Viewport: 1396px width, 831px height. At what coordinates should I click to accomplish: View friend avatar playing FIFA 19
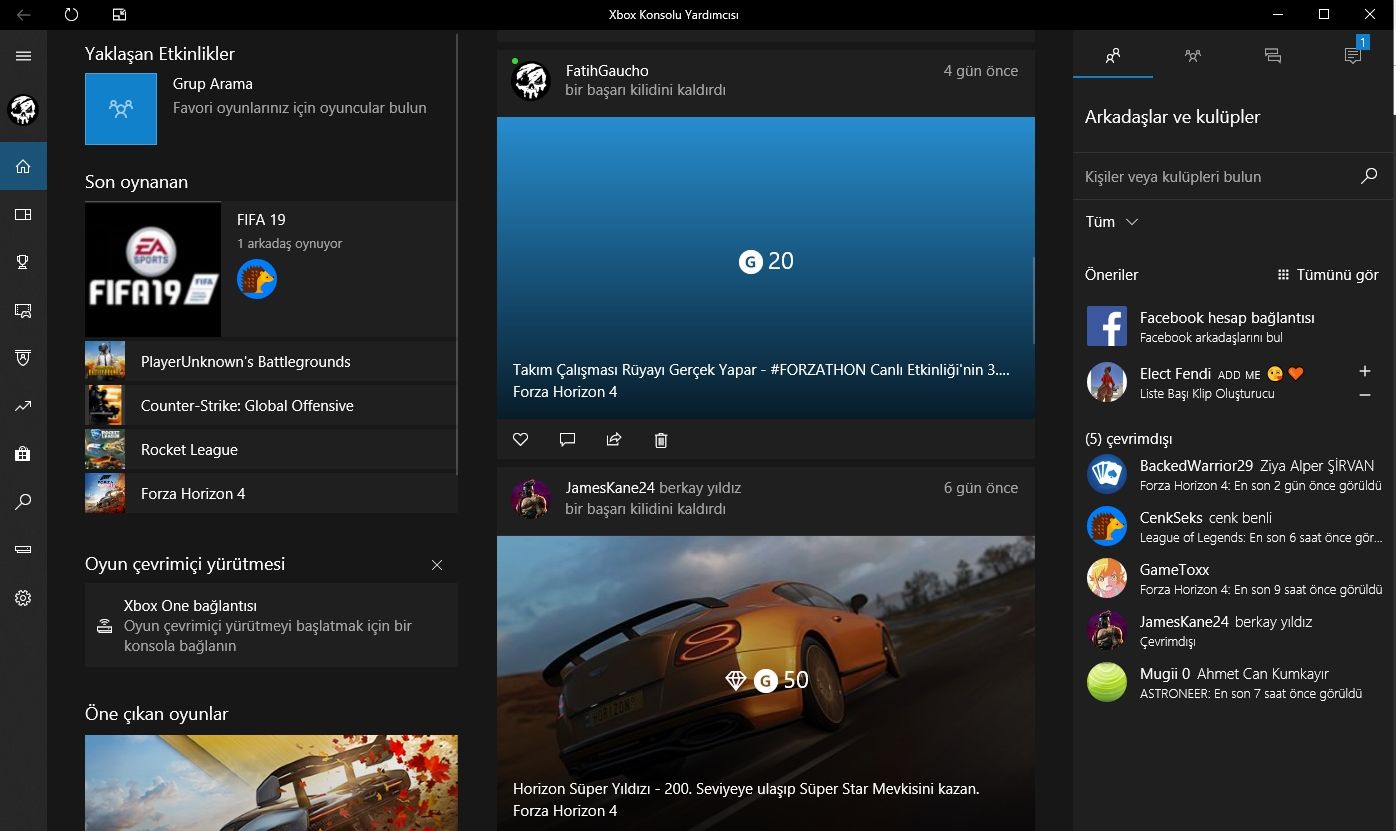click(257, 279)
